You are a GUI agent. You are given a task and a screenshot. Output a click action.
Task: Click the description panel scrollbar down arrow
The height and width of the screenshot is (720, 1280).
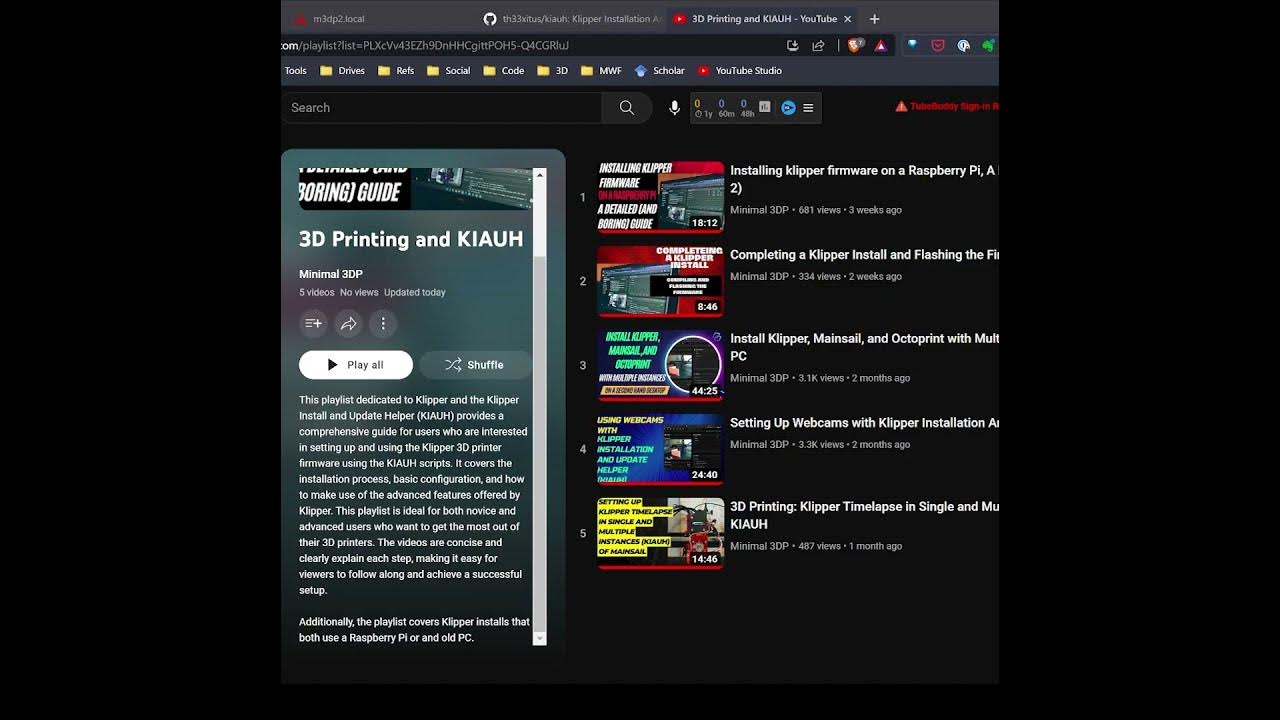[540, 638]
